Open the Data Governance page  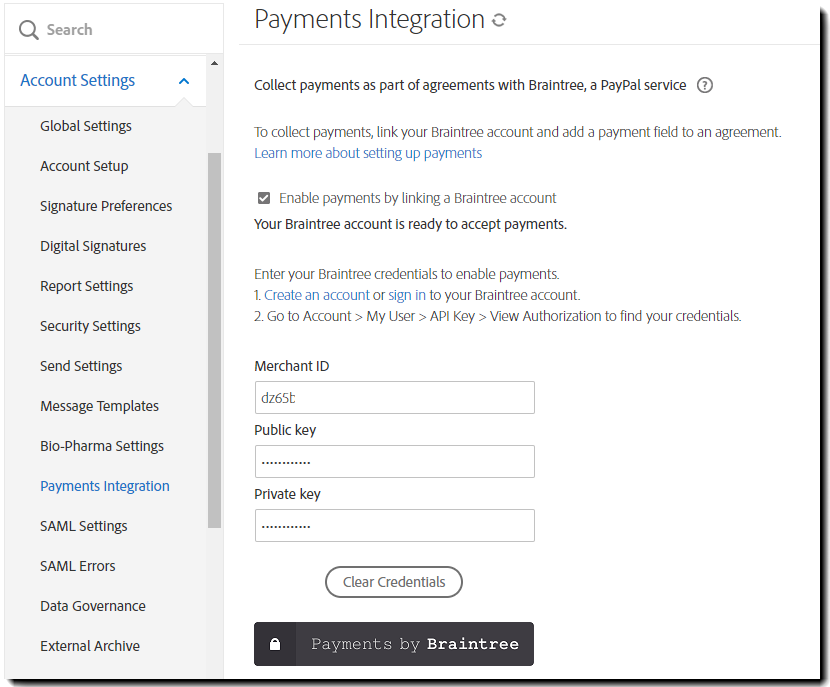93,606
